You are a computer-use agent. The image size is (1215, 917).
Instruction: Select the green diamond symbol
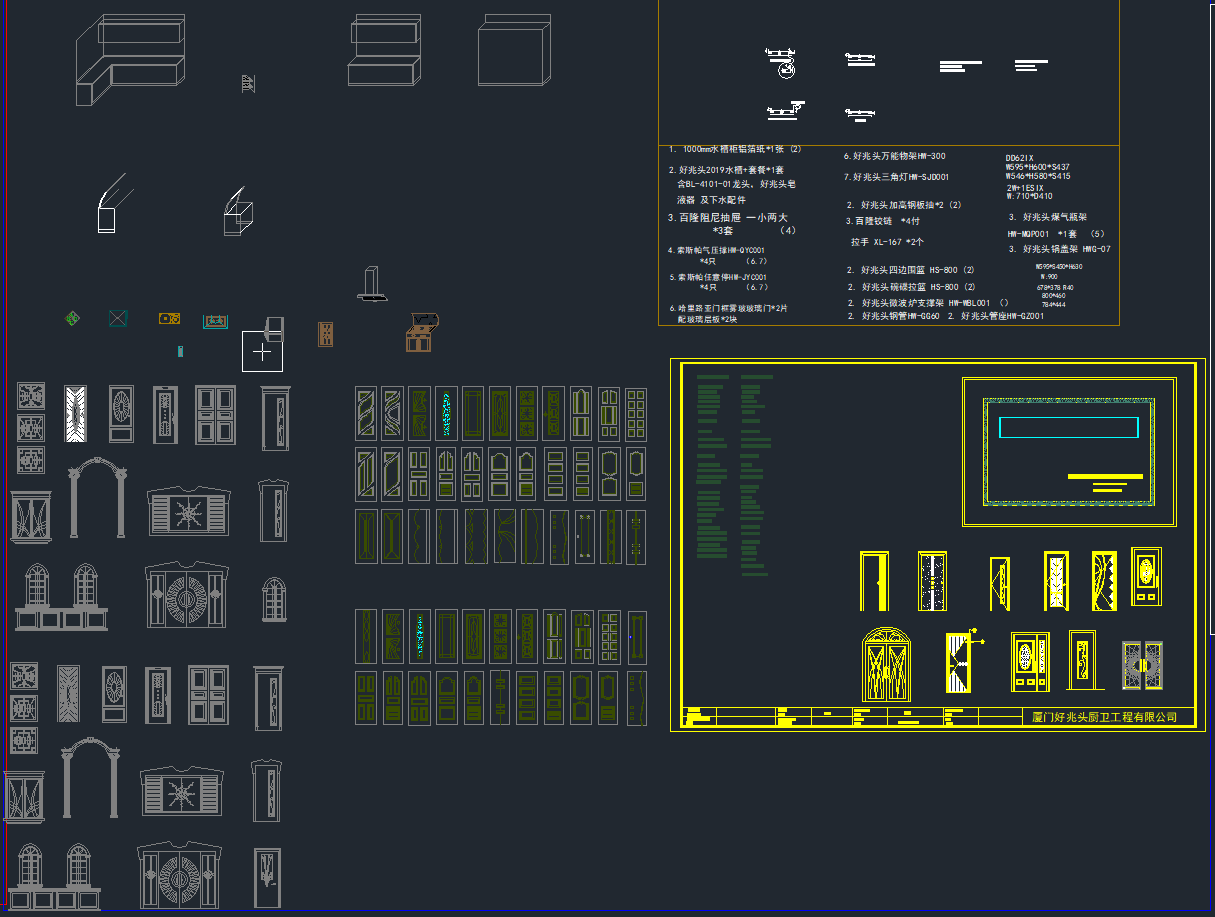[72, 319]
